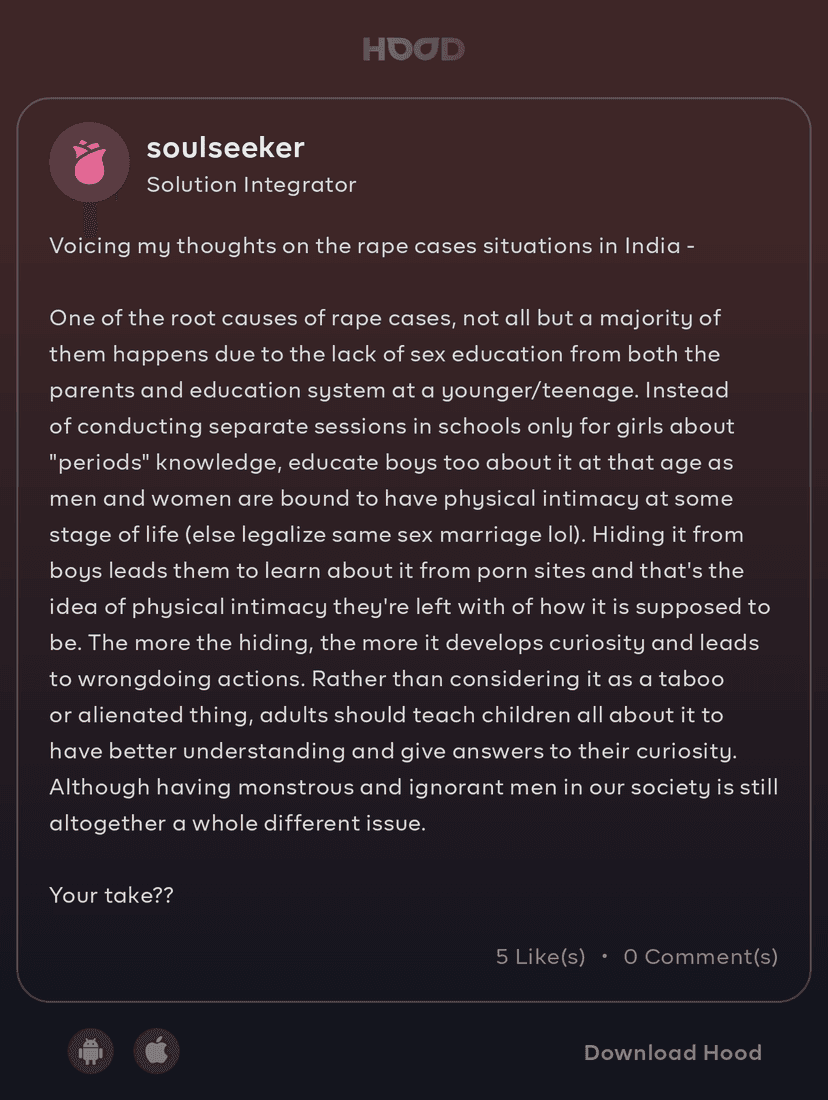Click the dot separator between likes and comments
828x1100 pixels.
coord(604,957)
